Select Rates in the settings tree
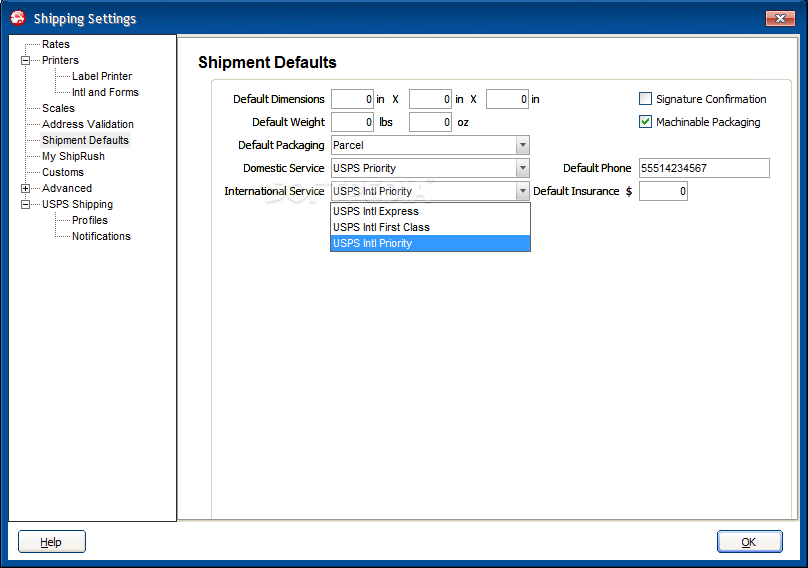808x568 pixels. pos(56,44)
